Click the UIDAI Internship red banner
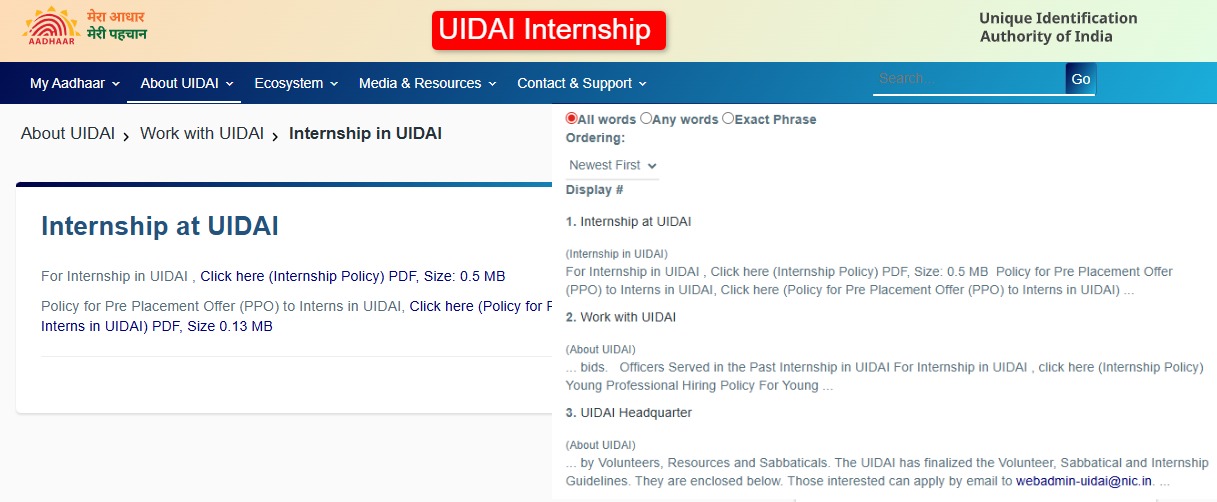The width and height of the screenshot is (1217, 502). coord(548,30)
